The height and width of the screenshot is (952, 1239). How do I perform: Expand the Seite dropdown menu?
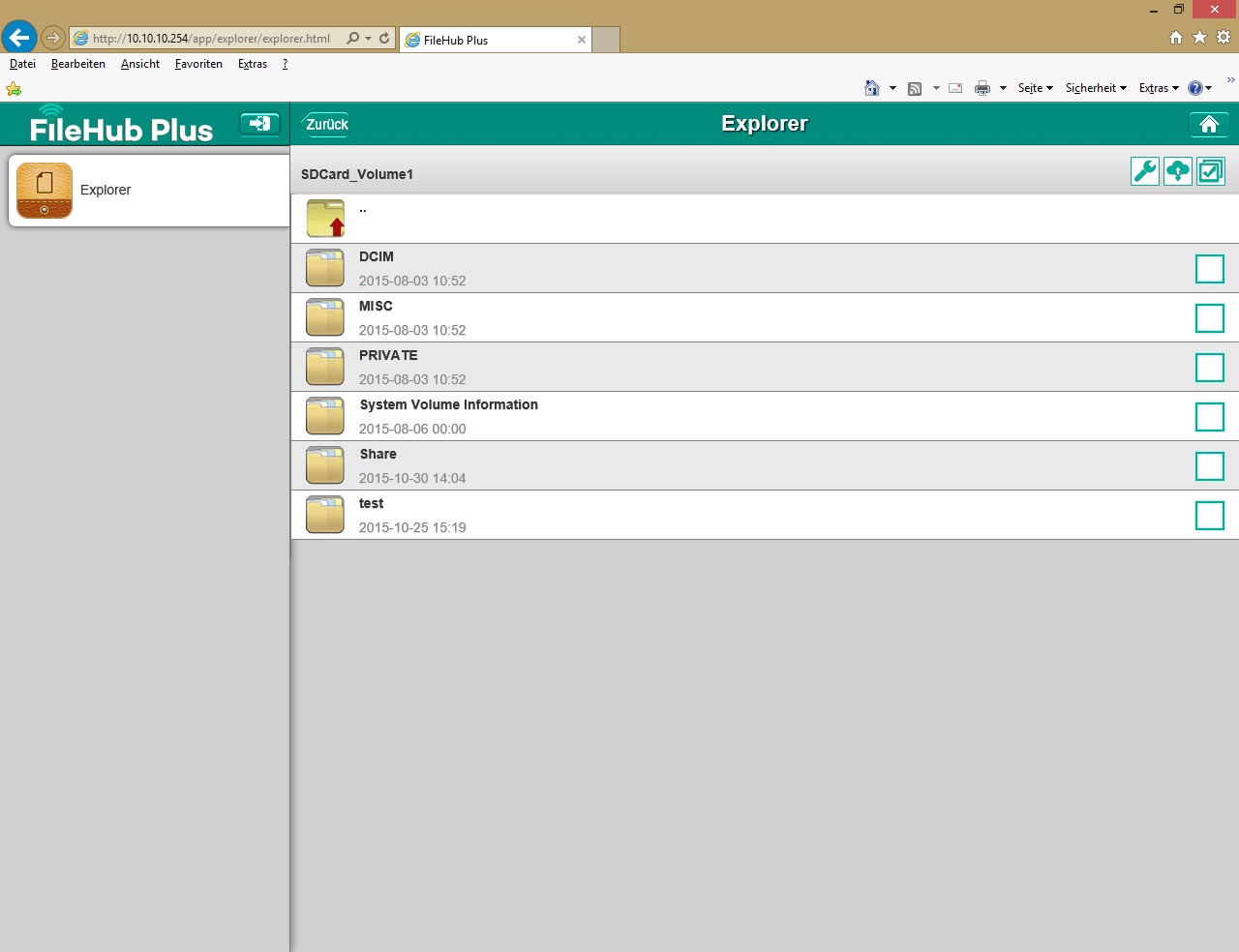(x=1035, y=88)
